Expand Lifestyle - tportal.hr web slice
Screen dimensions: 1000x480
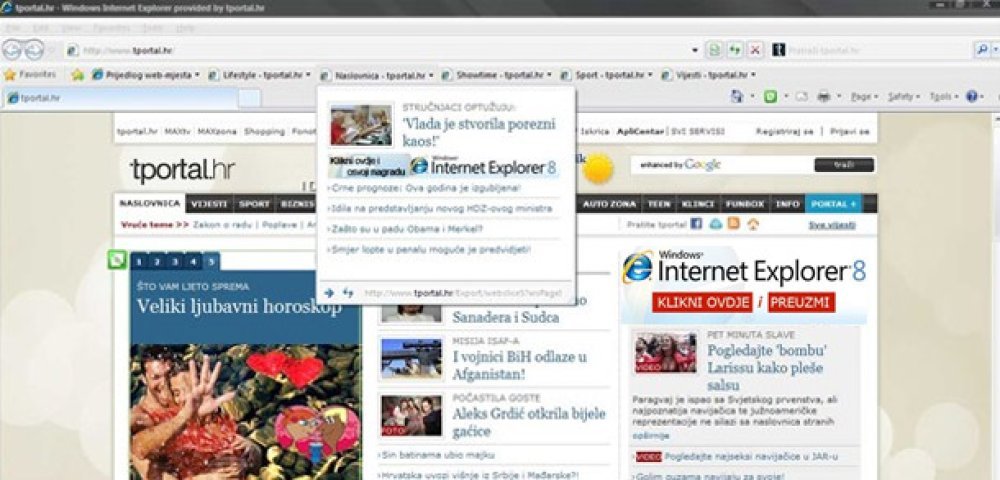tap(309, 75)
